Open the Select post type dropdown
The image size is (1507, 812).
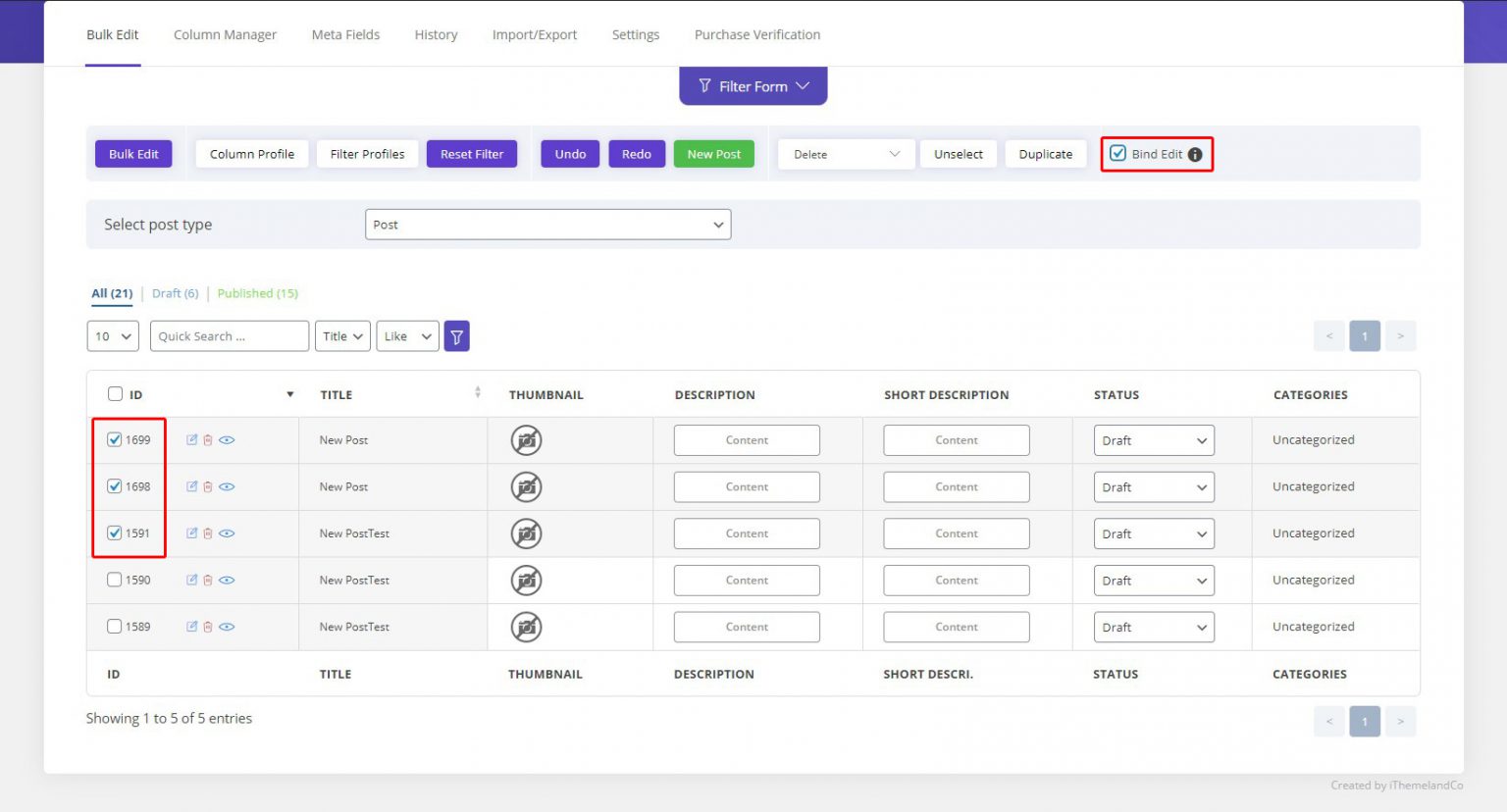coord(547,224)
